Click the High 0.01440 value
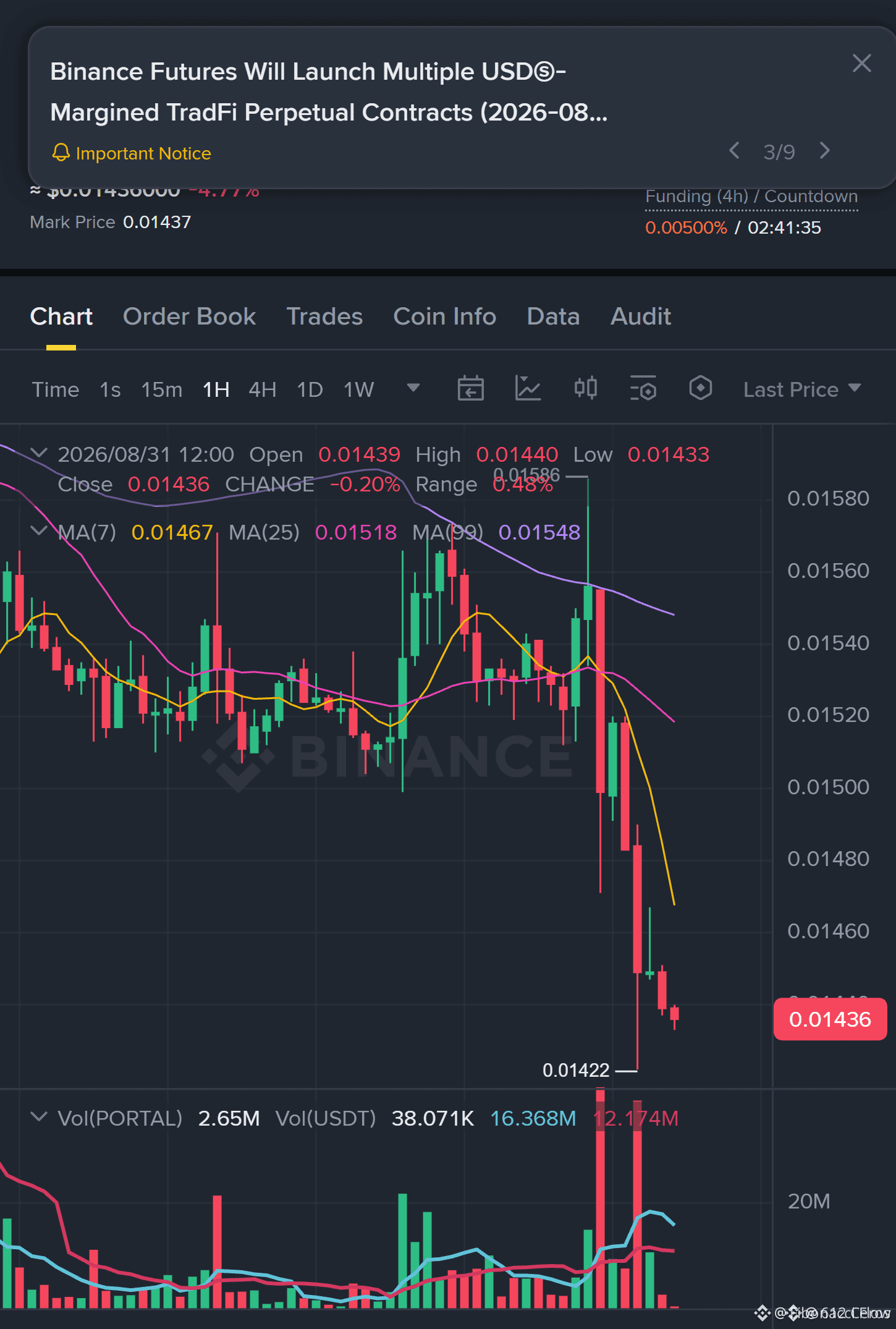Screen dimensions: 896x1329 [x=517, y=454]
